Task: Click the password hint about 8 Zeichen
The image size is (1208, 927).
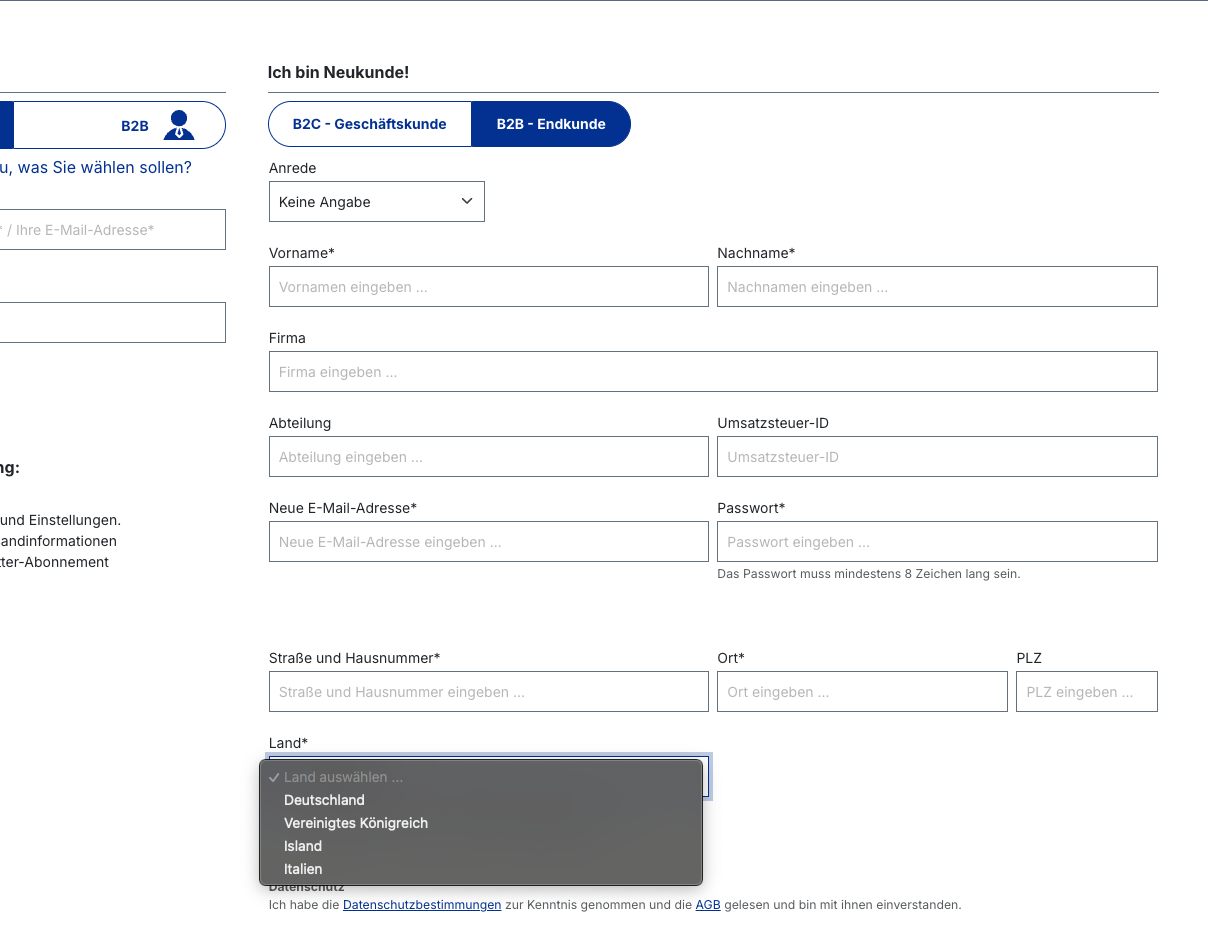Action: pos(869,574)
